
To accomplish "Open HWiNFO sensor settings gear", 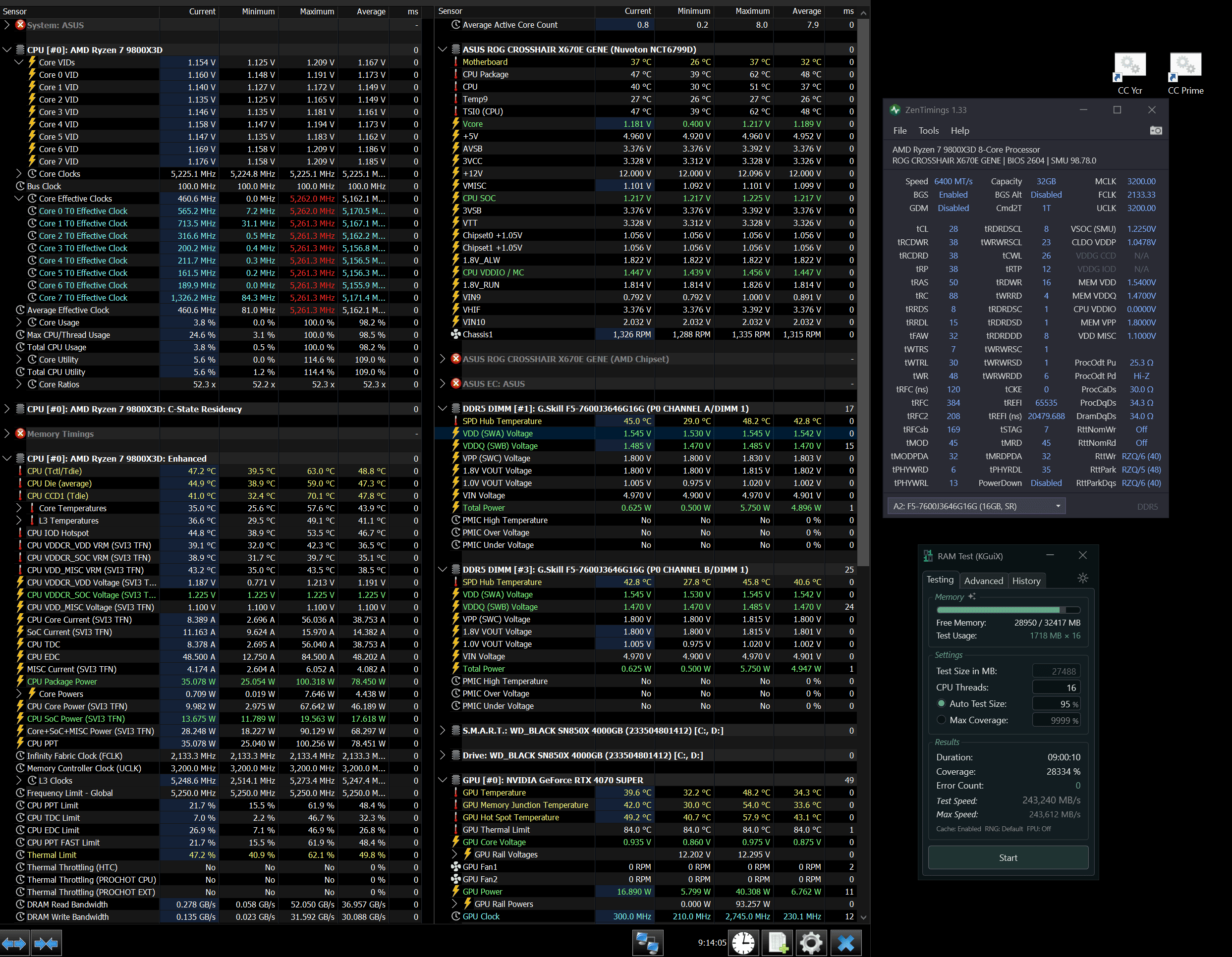I will pos(811,943).
